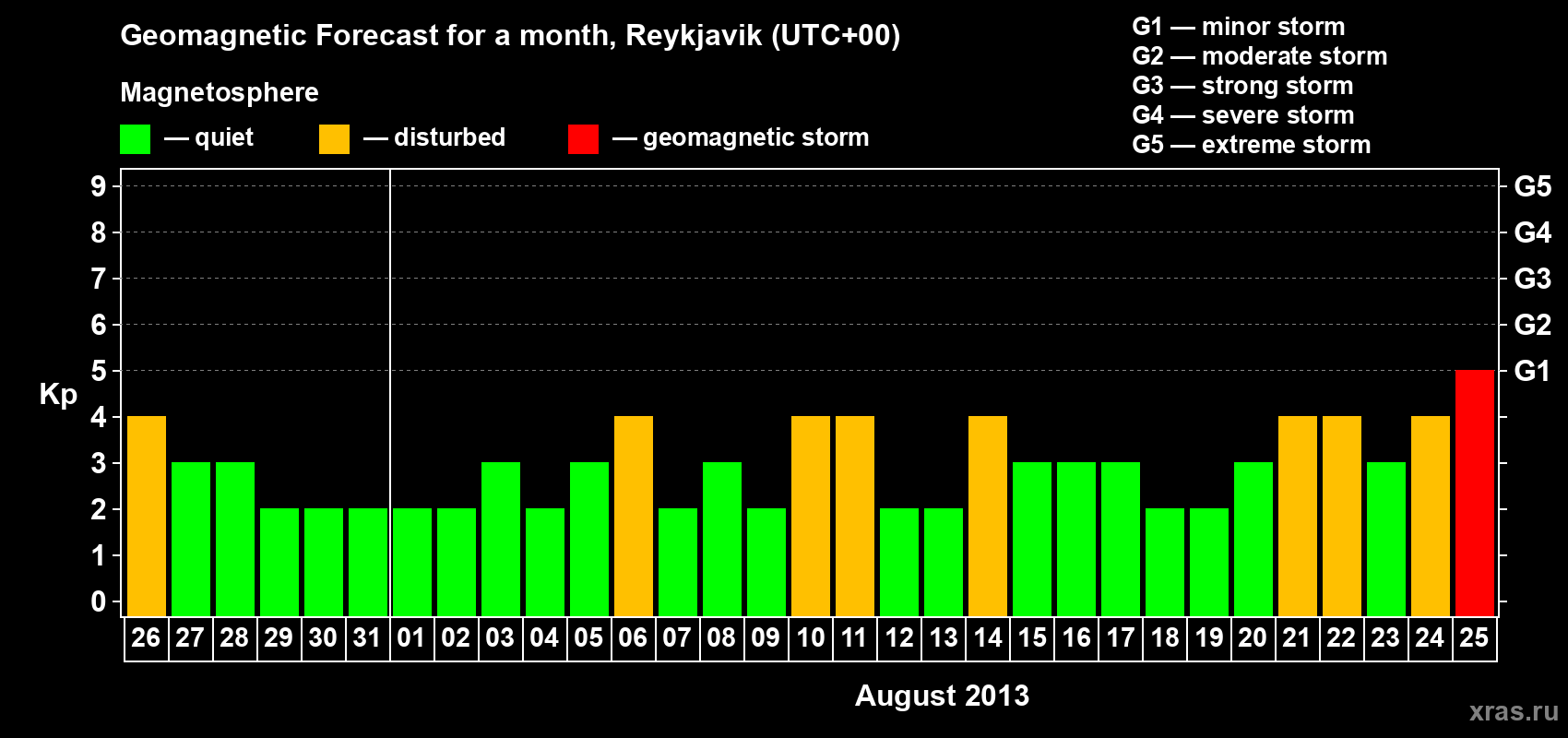The image size is (1568, 738).
Task: Click date label 30 on the axis
Action: point(323,638)
